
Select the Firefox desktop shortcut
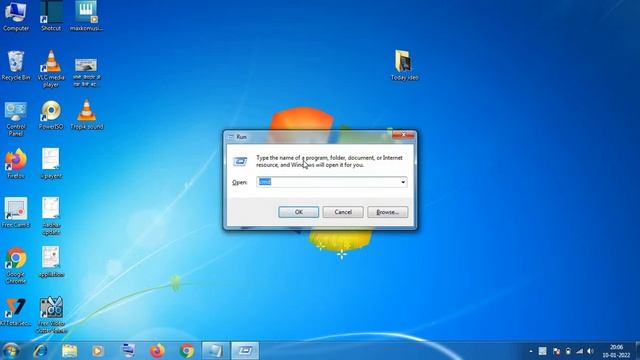click(16, 164)
